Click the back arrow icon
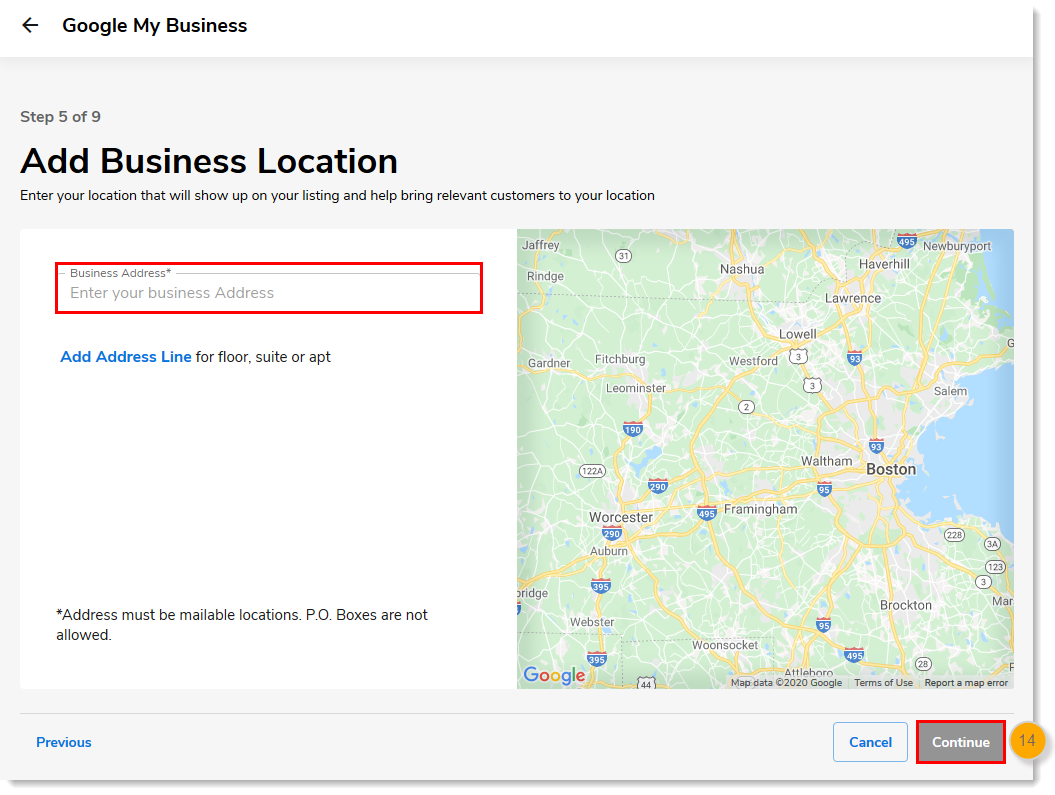Viewport: 1055px width, 795px height. tap(30, 26)
